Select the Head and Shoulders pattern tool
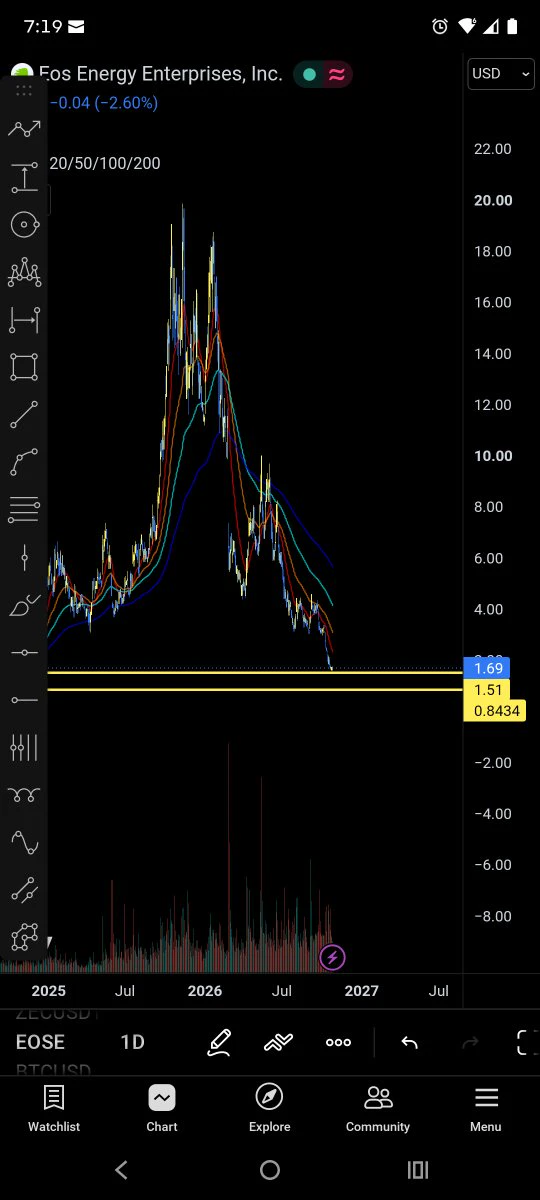 (x=24, y=271)
